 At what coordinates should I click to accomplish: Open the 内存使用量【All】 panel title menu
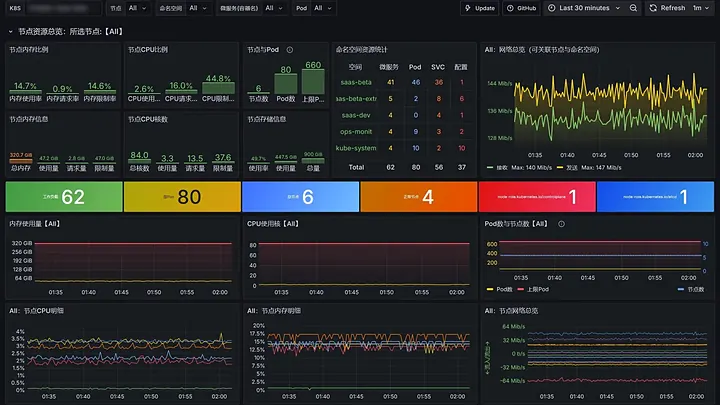[35, 224]
